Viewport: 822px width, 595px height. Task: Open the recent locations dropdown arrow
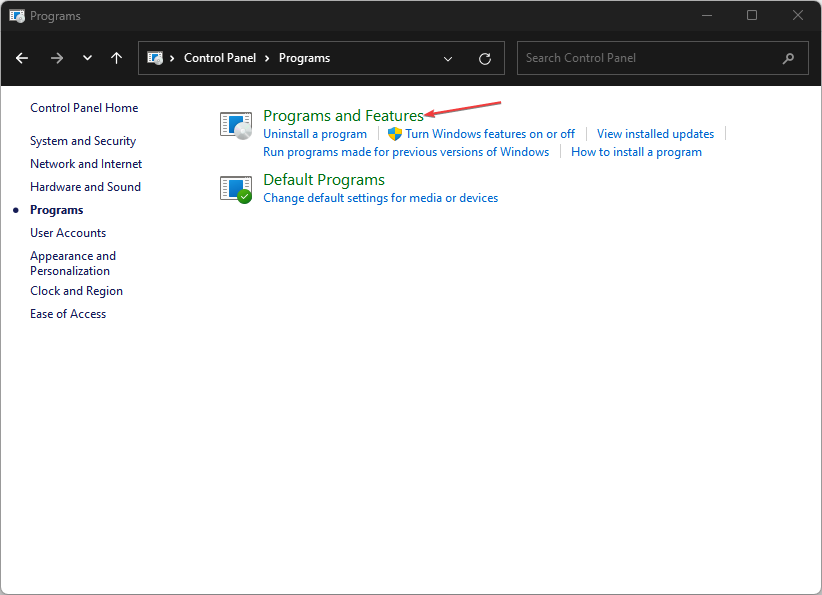click(x=87, y=58)
